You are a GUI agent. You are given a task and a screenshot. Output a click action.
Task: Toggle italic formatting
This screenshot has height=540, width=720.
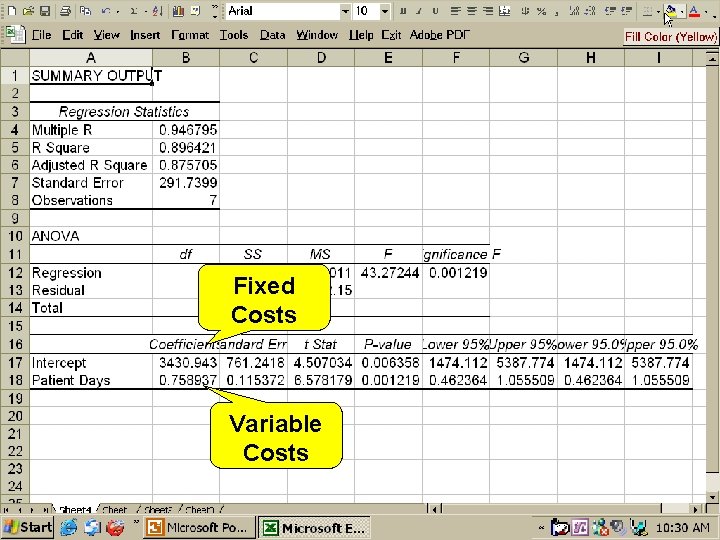[x=419, y=11]
